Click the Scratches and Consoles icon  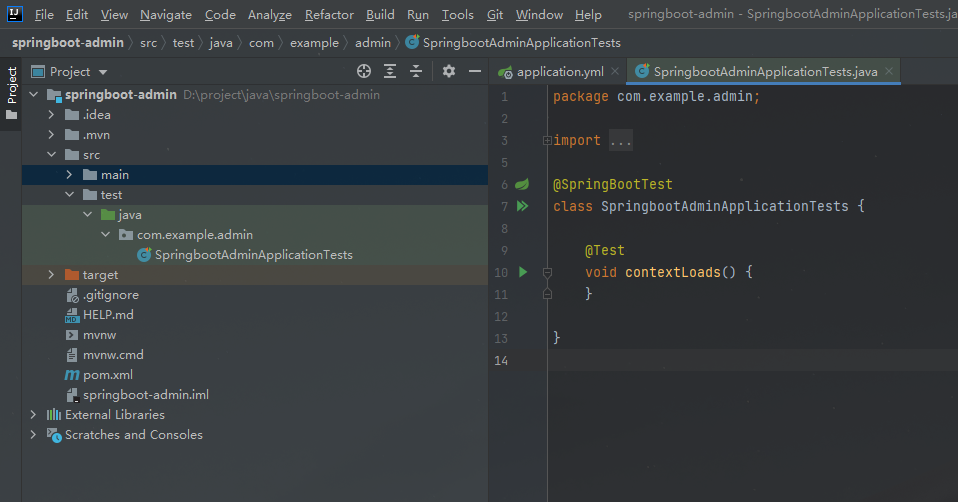[54, 435]
